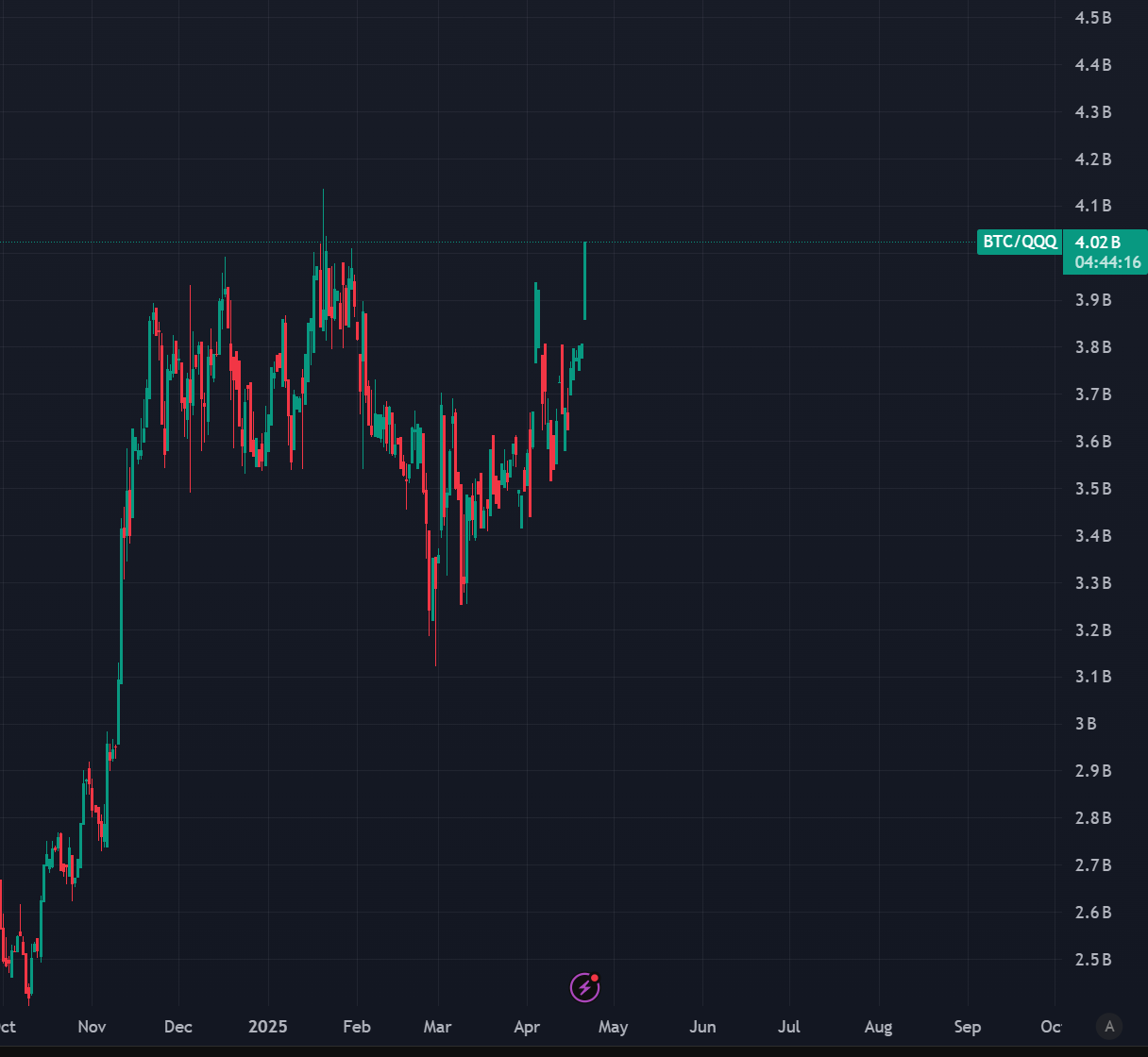Click the Feb label on time axis
The height and width of the screenshot is (1057, 1148).
[x=357, y=1026]
